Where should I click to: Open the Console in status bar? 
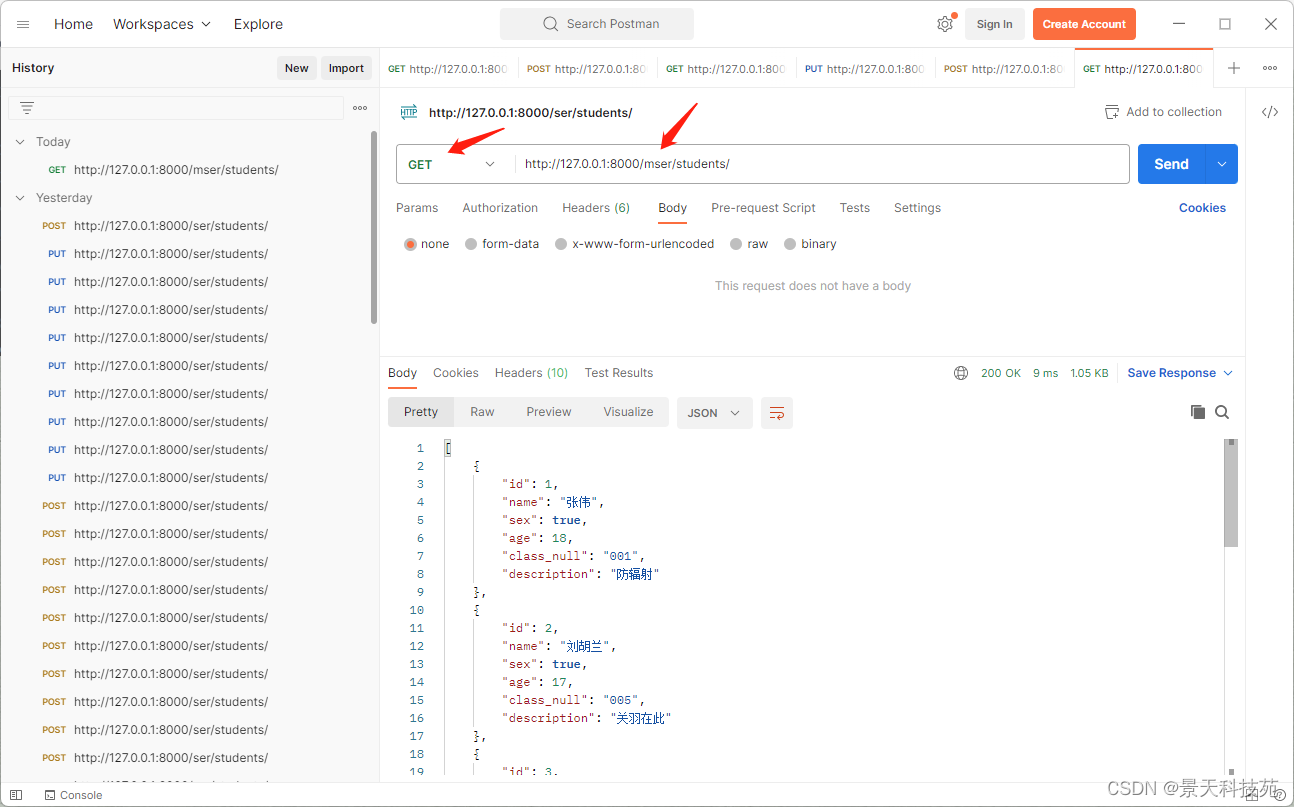pos(73,795)
